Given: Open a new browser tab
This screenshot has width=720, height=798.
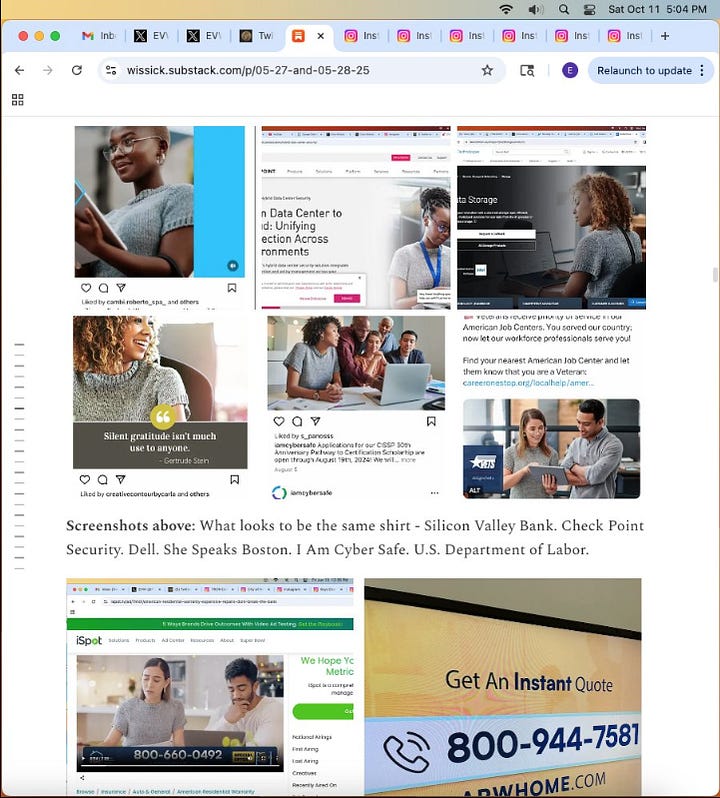Looking at the screenshot, I should 665,36.
